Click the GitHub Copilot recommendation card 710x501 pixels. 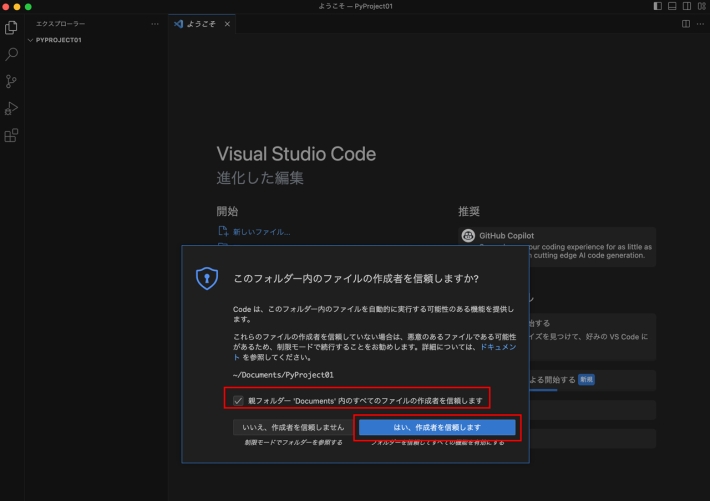click(x=557, y=247)
